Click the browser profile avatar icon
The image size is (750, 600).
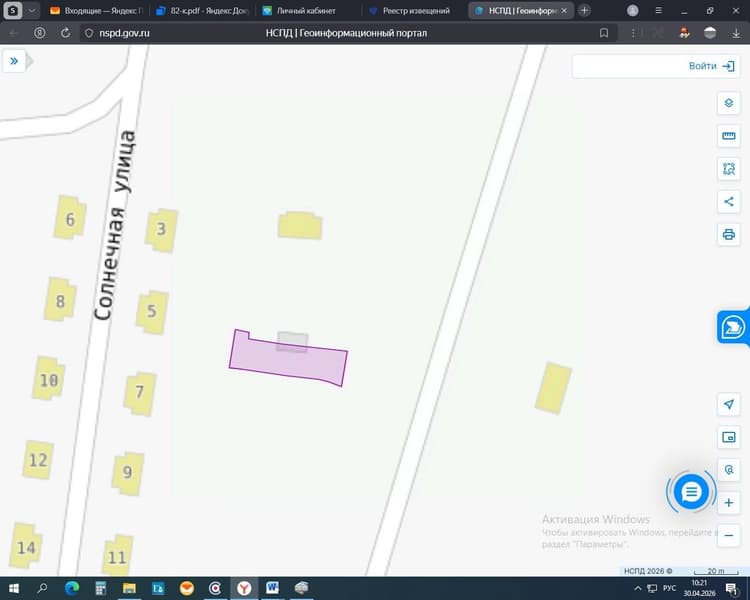[x=633, y=11]
